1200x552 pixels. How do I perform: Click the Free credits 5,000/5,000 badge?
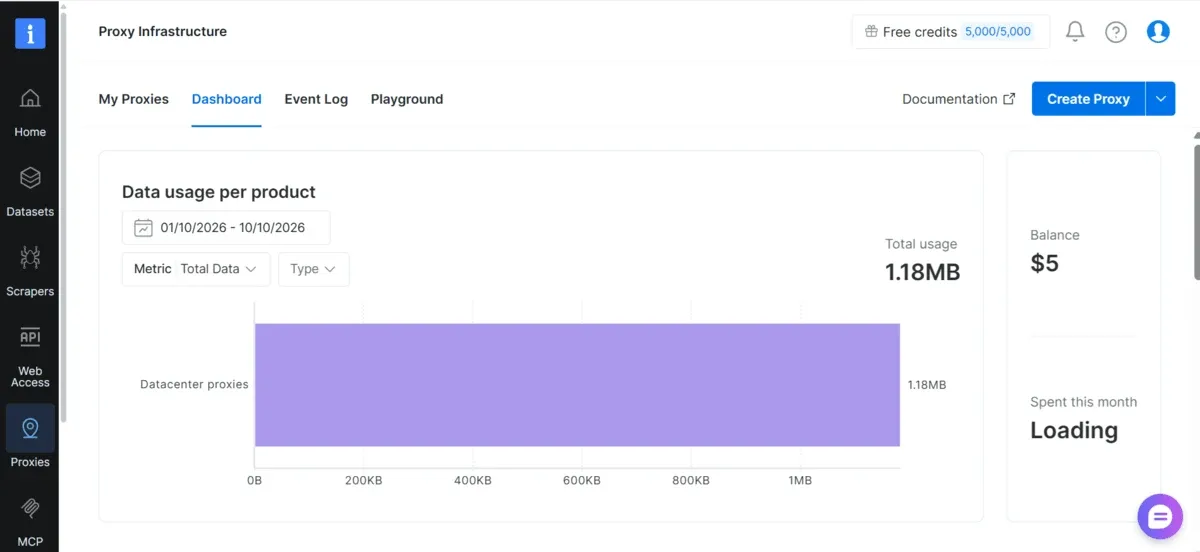point(951,32)
